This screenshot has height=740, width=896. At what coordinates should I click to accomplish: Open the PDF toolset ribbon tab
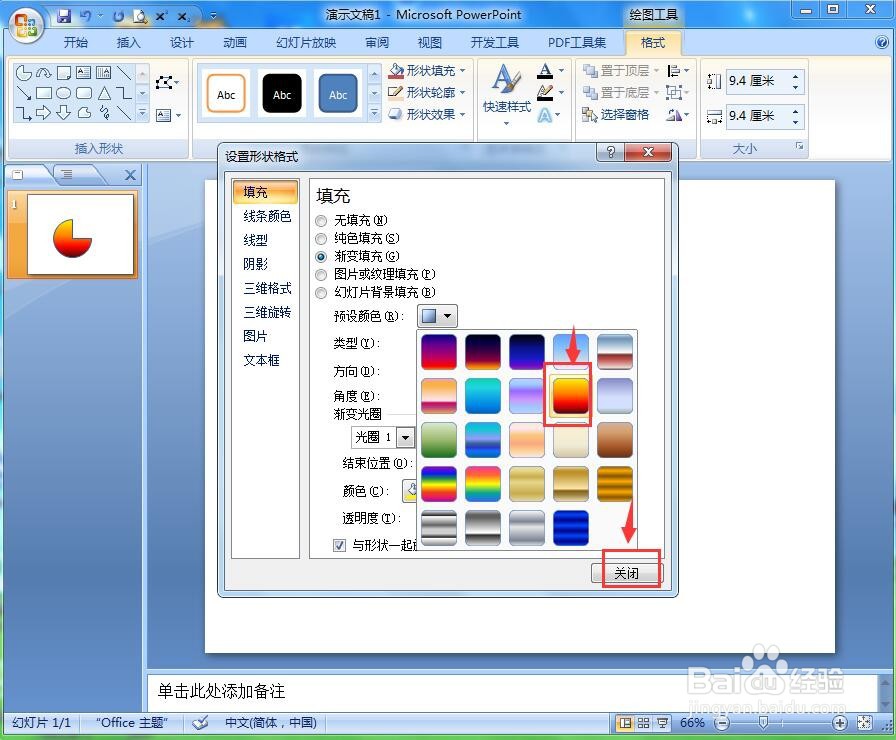tap(577, 42)
